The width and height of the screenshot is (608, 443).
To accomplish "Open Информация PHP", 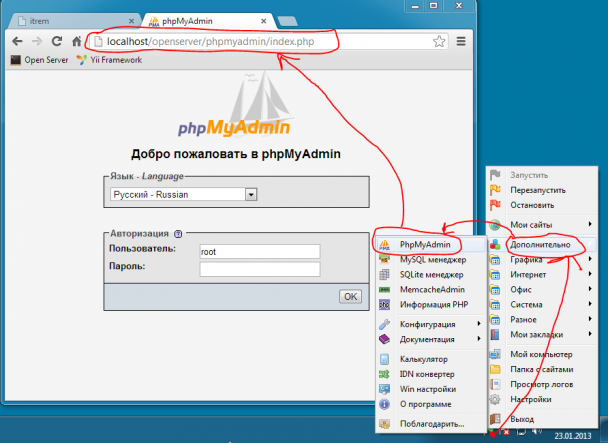I will tap(431, 305).
